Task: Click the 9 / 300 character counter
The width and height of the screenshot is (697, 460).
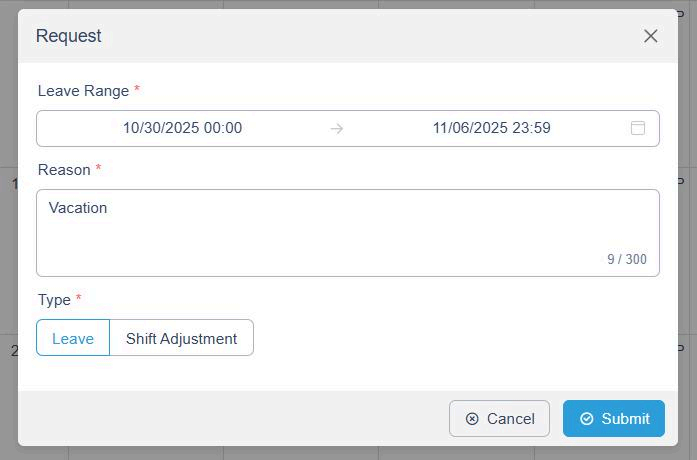Action: pyautogui.click(x=626, y=259)
